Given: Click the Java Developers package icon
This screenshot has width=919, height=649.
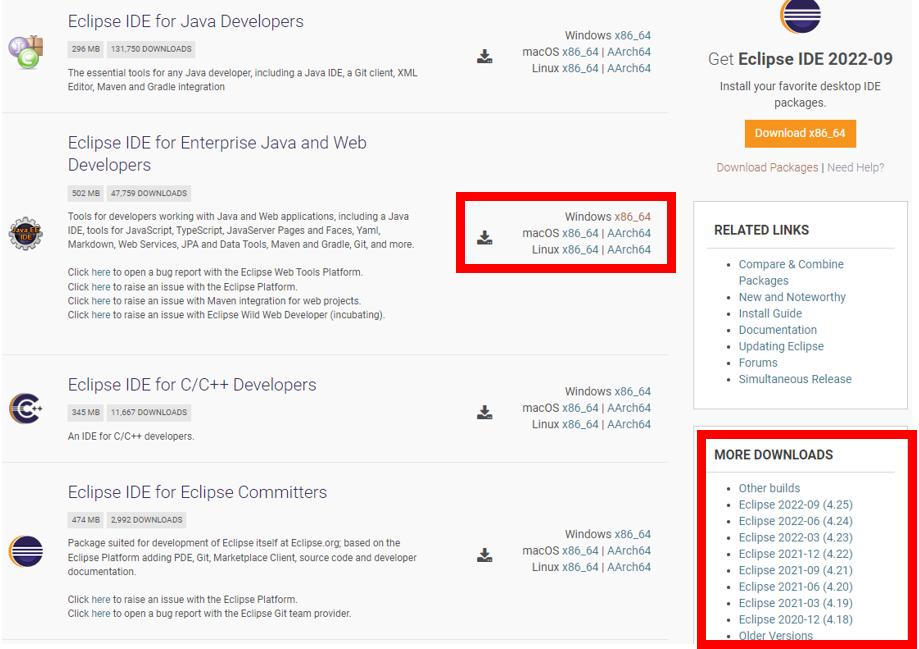Looking at the screenshot, I should [x=25, y=52].
